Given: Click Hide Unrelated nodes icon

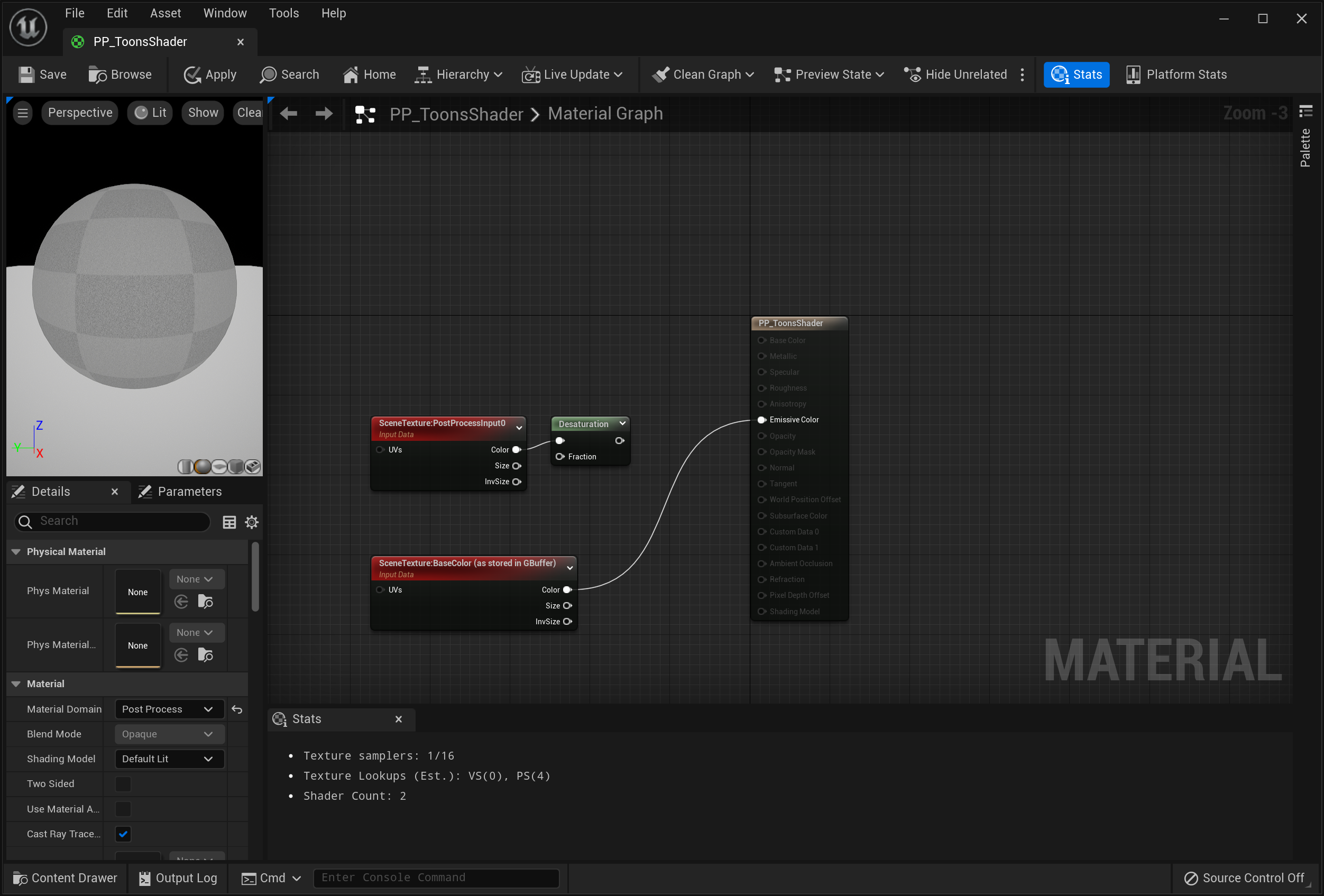Looking at the screenshot, I should pyautogui.click(x=912, y=75).
